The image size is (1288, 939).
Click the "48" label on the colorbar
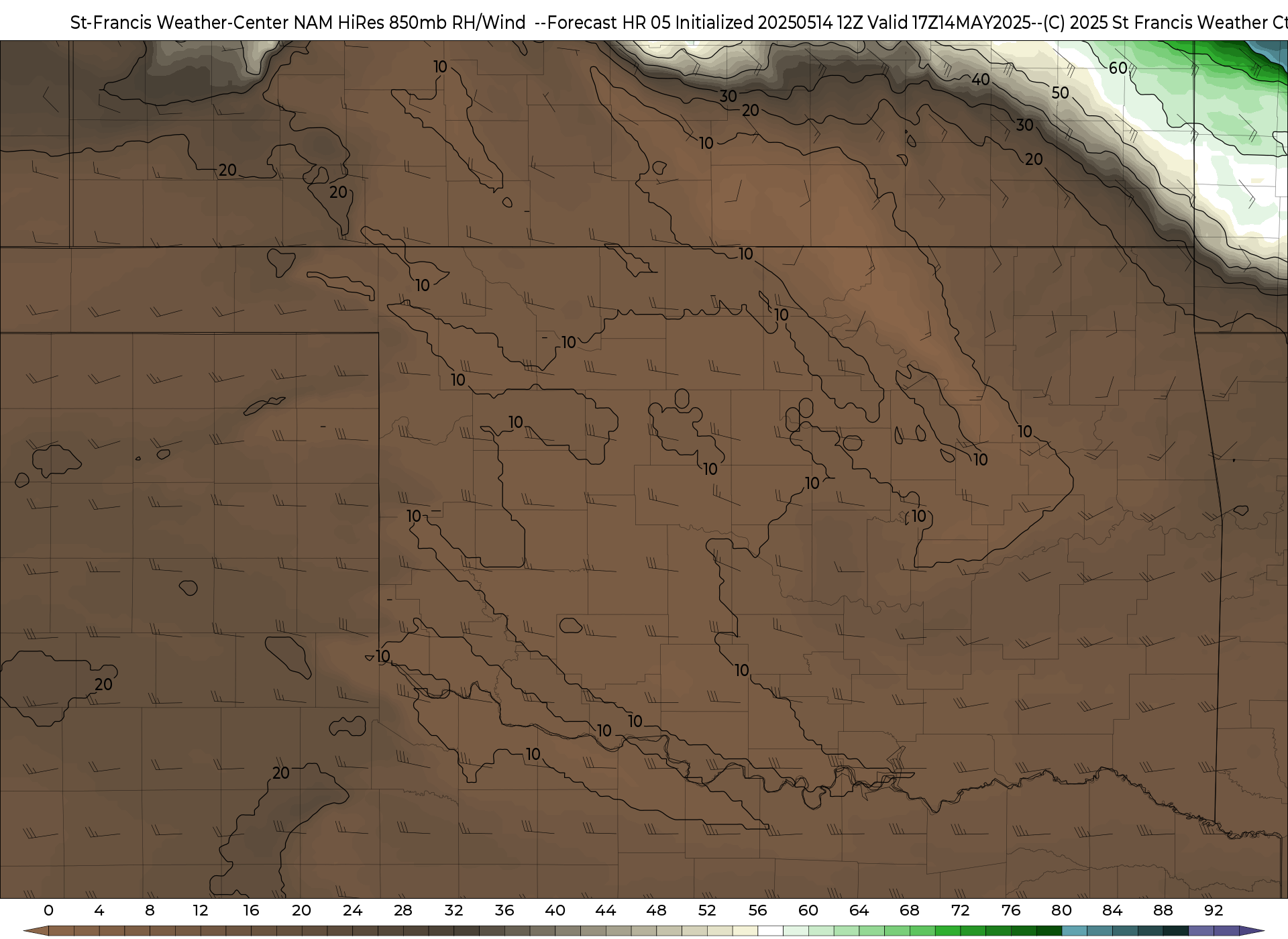coord(656,910)
